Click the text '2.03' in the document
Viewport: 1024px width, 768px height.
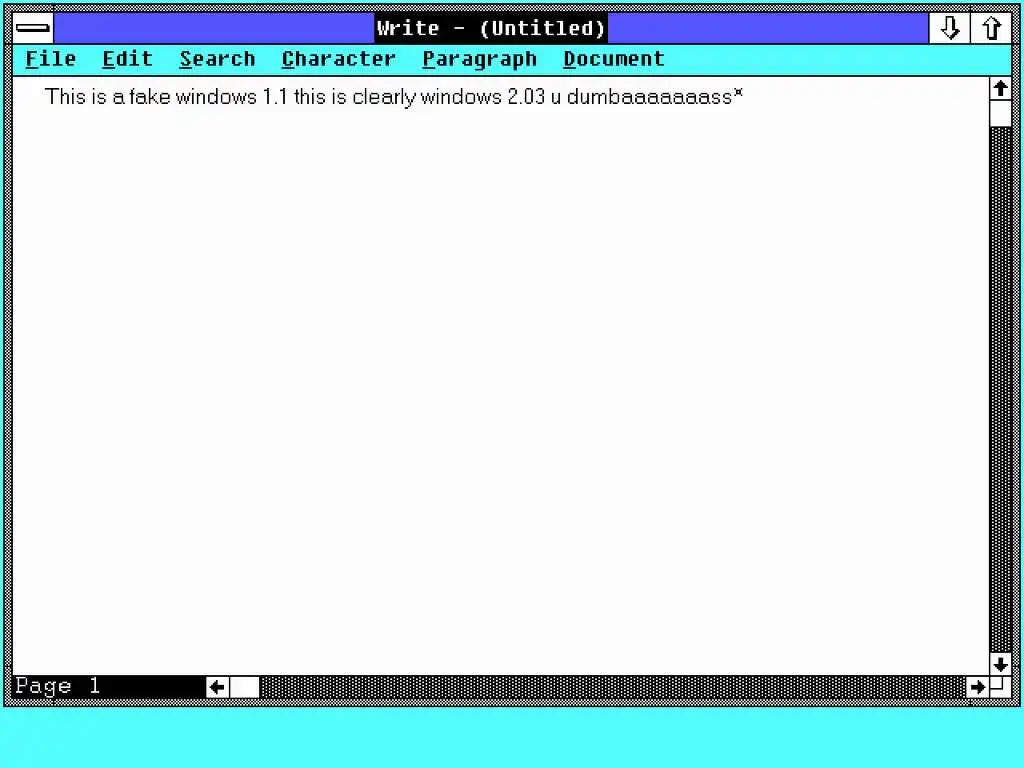(526, 97)
